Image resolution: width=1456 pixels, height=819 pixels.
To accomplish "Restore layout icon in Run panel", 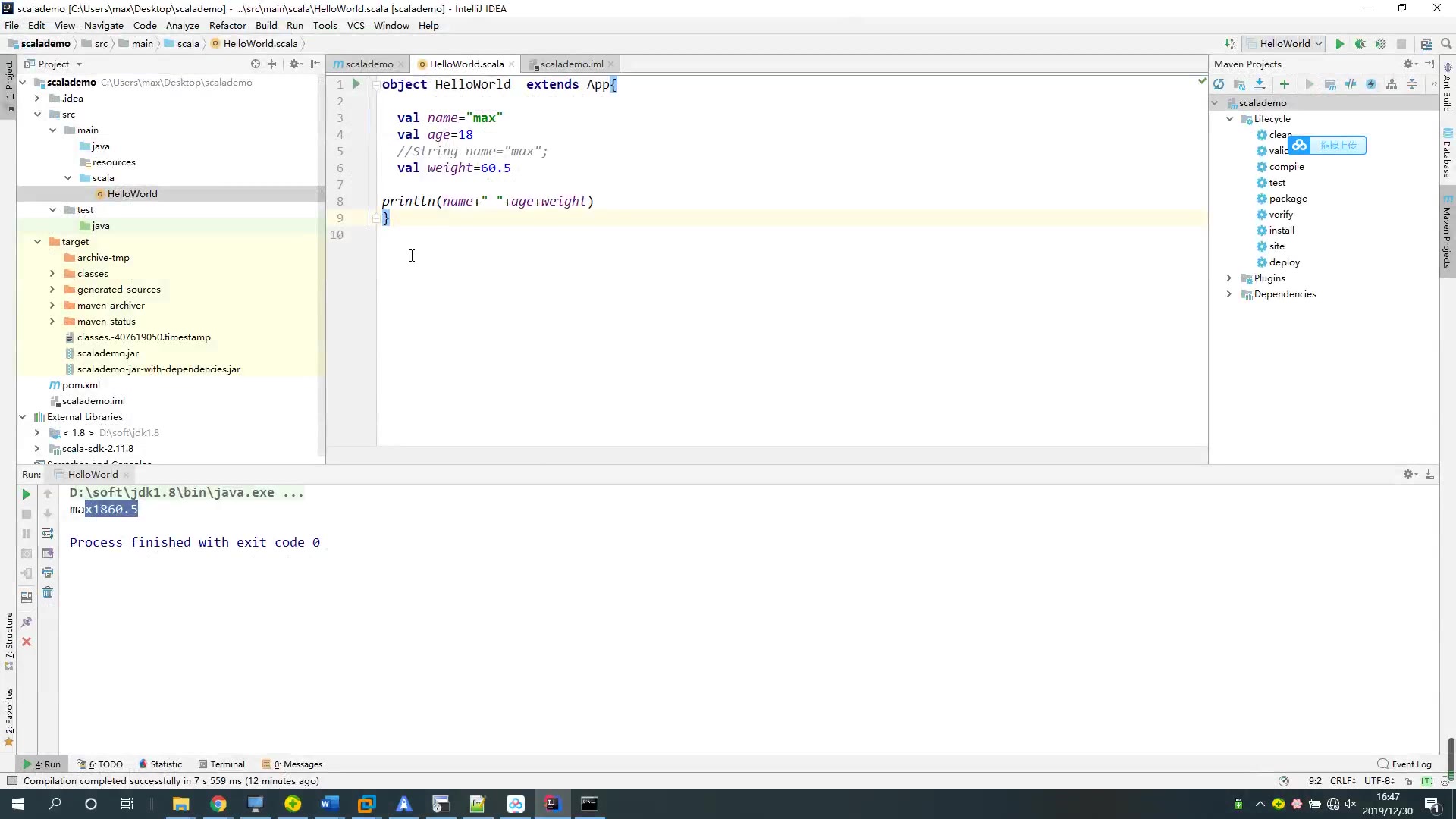I will (x=27, y=598).
